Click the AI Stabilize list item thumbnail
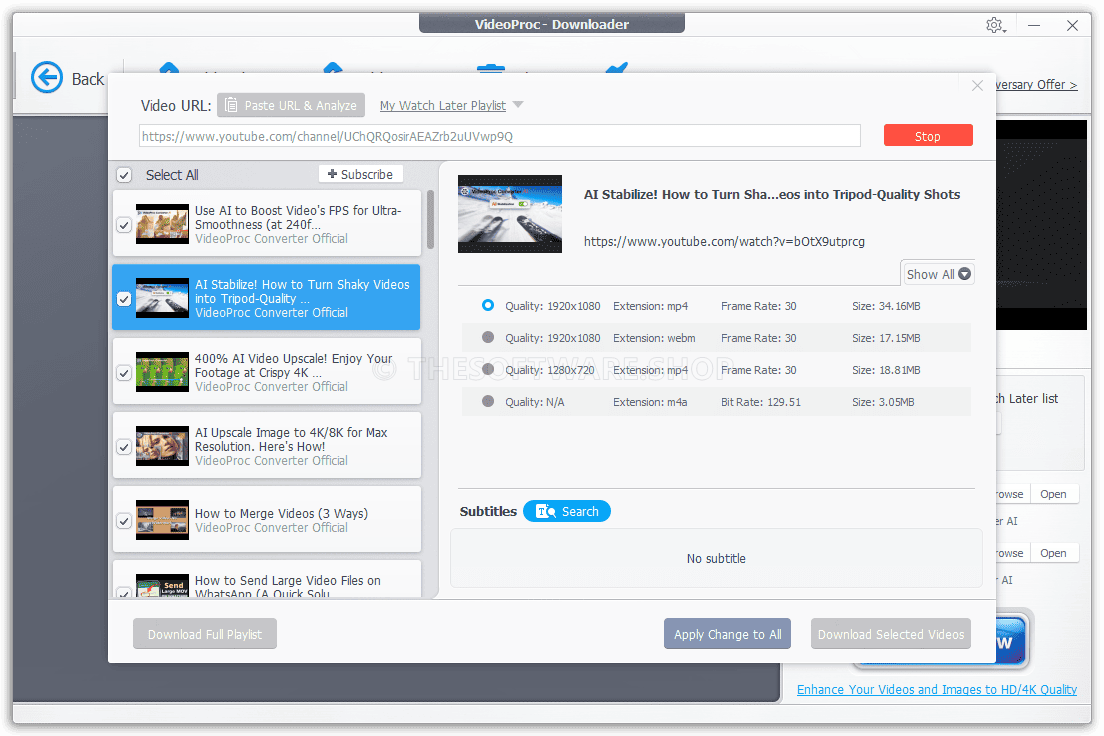The height and width of the screenshot is (736, 1104). coord(162,298)
